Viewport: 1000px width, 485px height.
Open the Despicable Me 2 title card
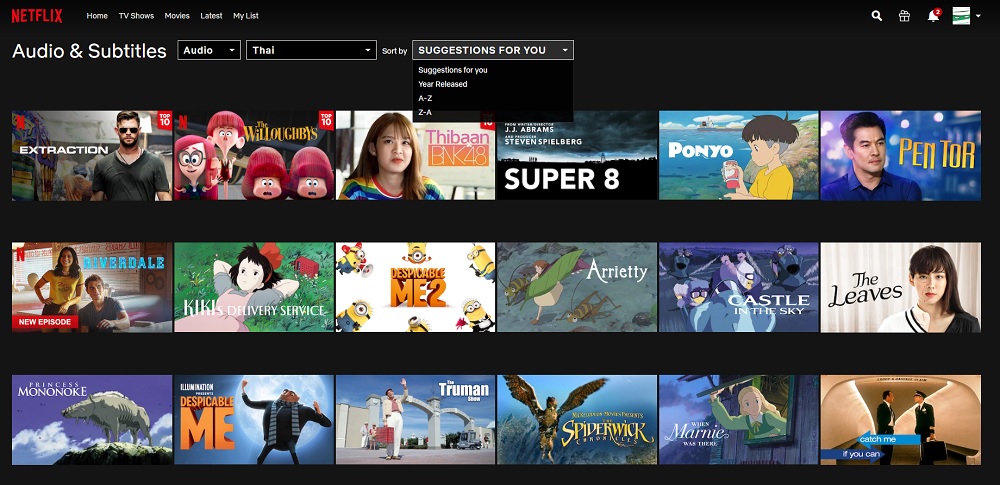(x=415, y=287)
